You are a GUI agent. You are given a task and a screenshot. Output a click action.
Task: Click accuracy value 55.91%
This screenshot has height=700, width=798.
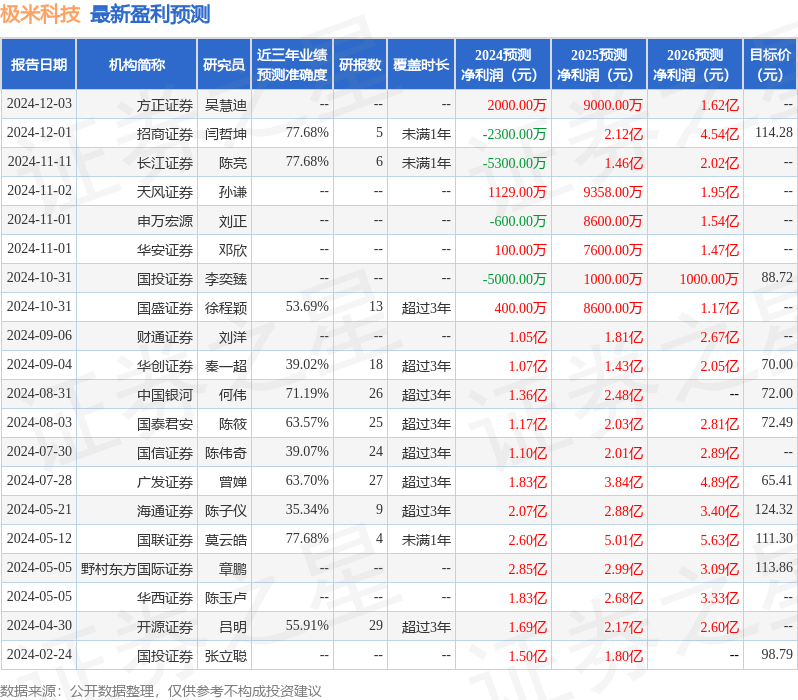pos(307,626)
